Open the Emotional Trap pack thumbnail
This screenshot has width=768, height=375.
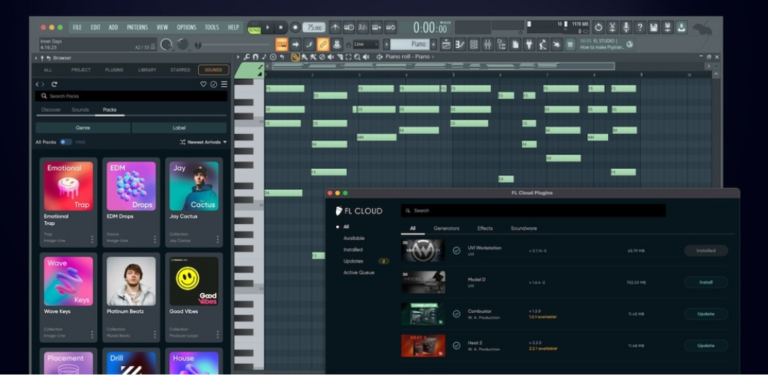point(69,186)
